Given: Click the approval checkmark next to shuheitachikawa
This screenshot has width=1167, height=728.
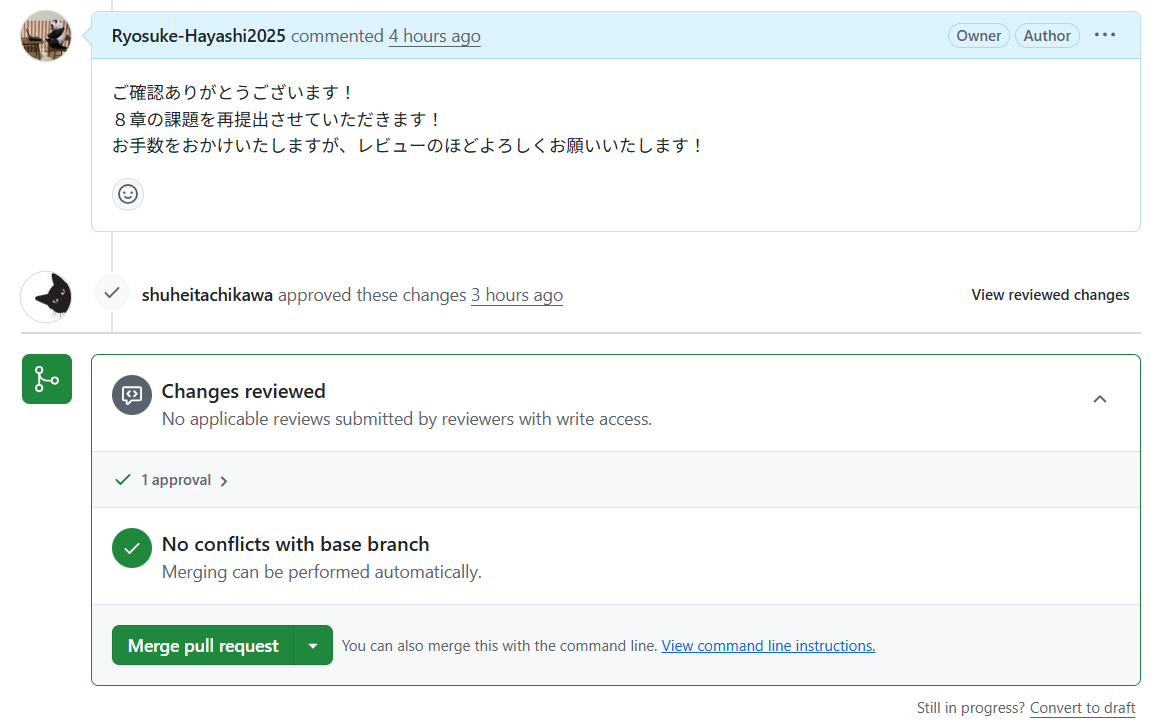Looking at the screenshot, I should point(111,292).
